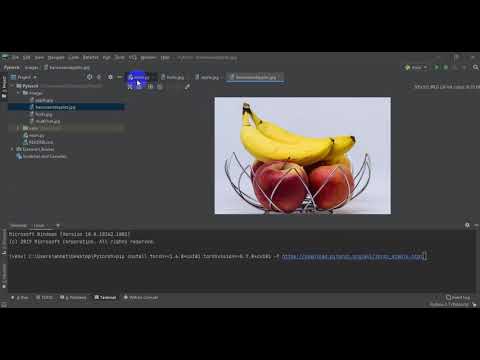Click the download.pytorch.org URL in terminal
The height and width of the screenshot is (360, 480).
tap(353, 256)
